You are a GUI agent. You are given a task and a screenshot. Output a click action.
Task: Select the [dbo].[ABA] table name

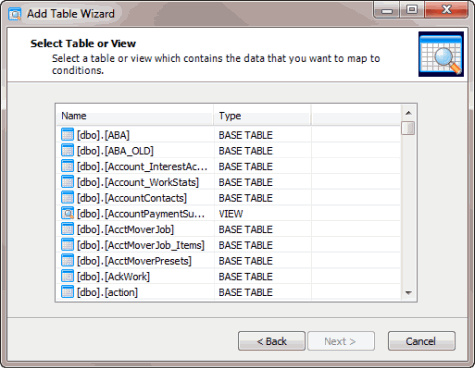[103, 135]
